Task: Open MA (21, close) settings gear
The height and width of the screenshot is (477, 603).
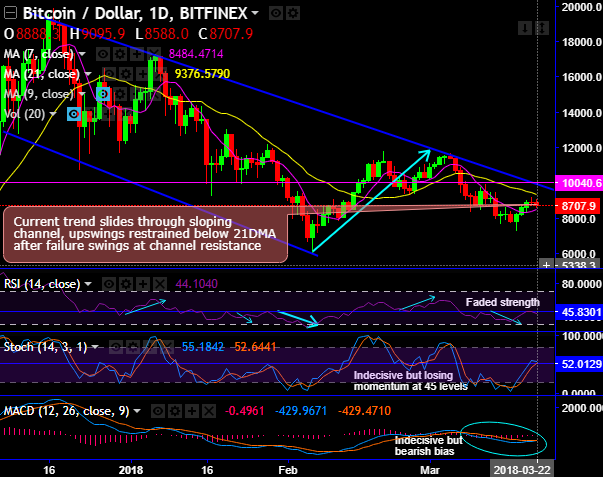Action: pos(126,74)
